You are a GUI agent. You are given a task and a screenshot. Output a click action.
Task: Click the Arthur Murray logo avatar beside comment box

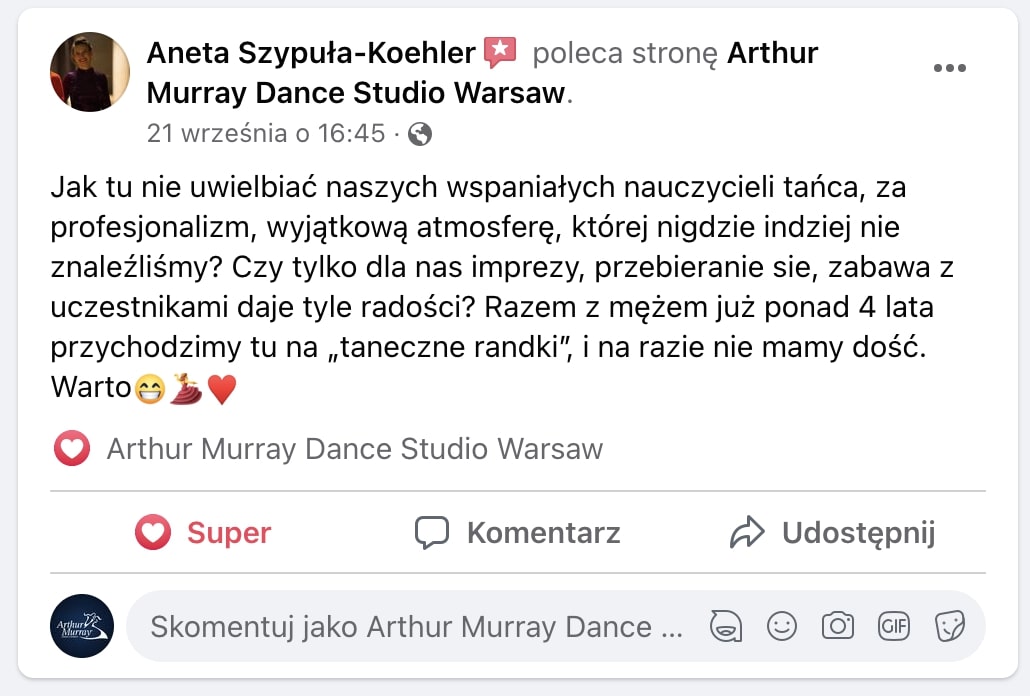[x=82, y=626]
